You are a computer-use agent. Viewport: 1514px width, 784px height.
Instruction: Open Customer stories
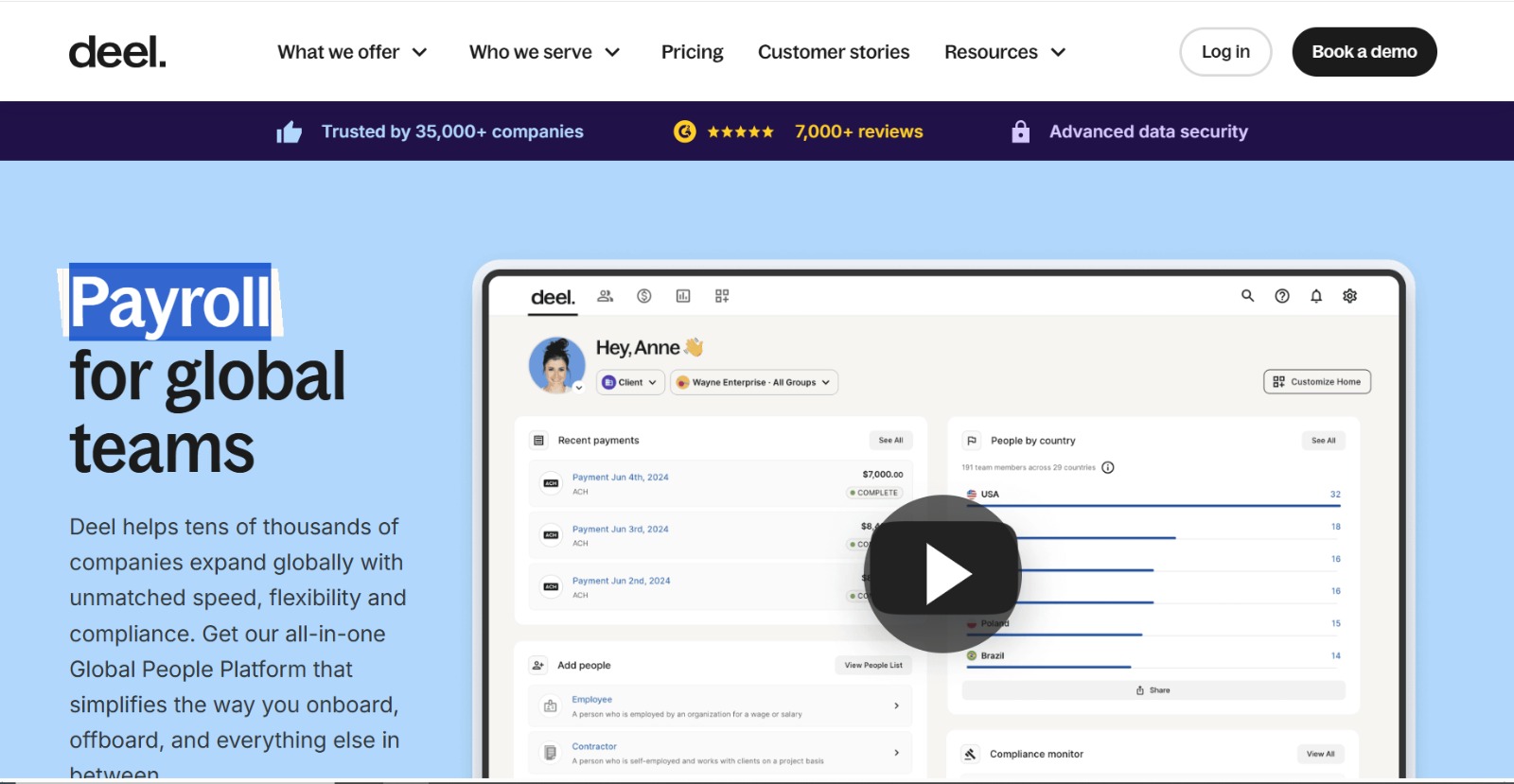pyautogui.click(x=834, y=52)
